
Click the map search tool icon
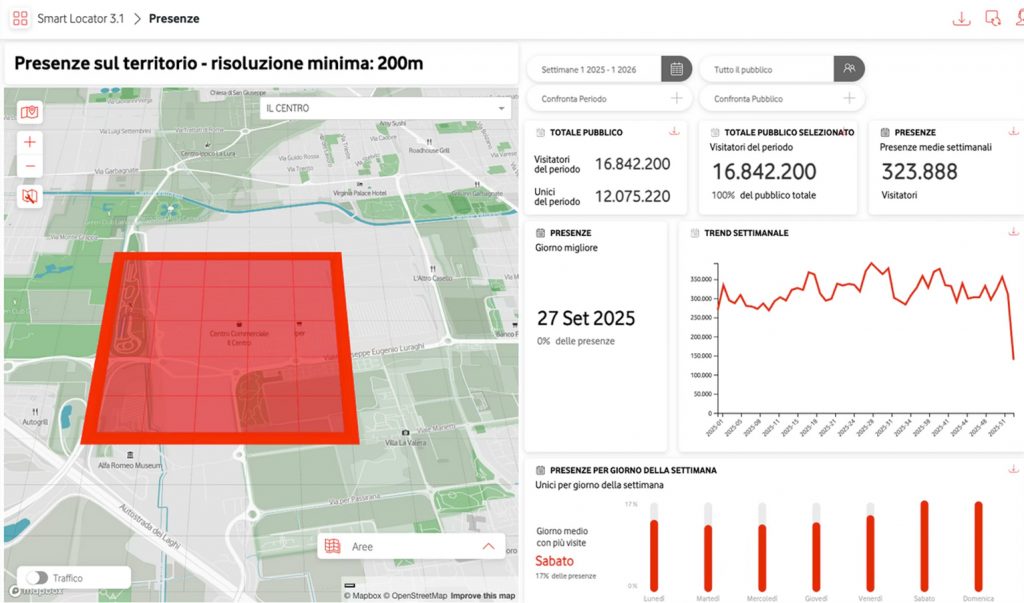point(30,196)
